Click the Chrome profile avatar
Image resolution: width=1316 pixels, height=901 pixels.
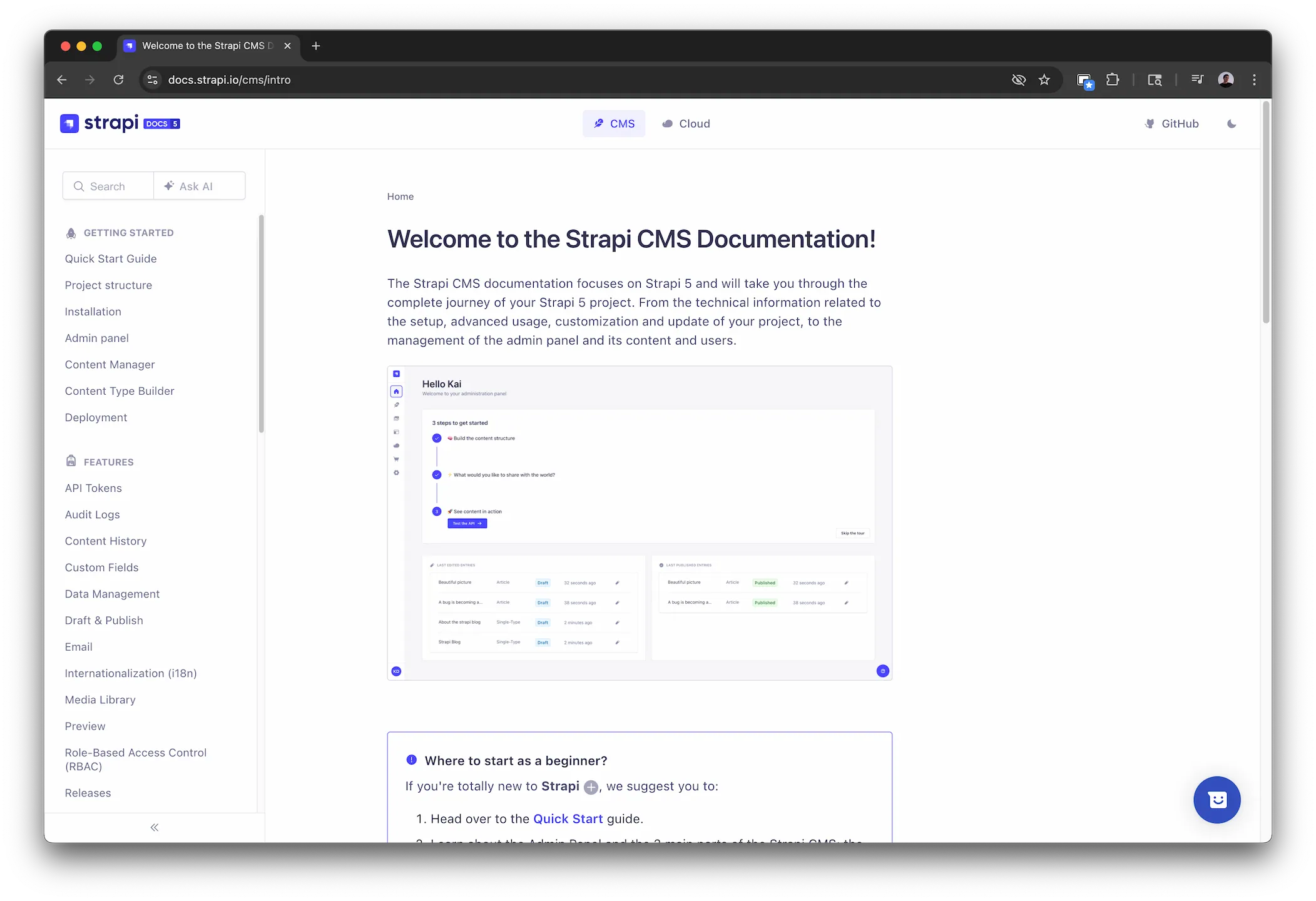[x=1225, y=79]
